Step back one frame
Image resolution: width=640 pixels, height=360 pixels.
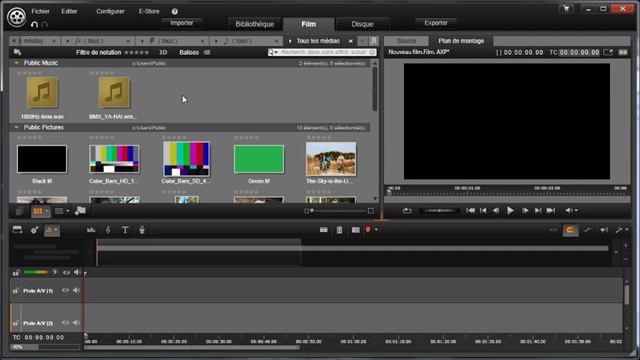pos(496,211)
